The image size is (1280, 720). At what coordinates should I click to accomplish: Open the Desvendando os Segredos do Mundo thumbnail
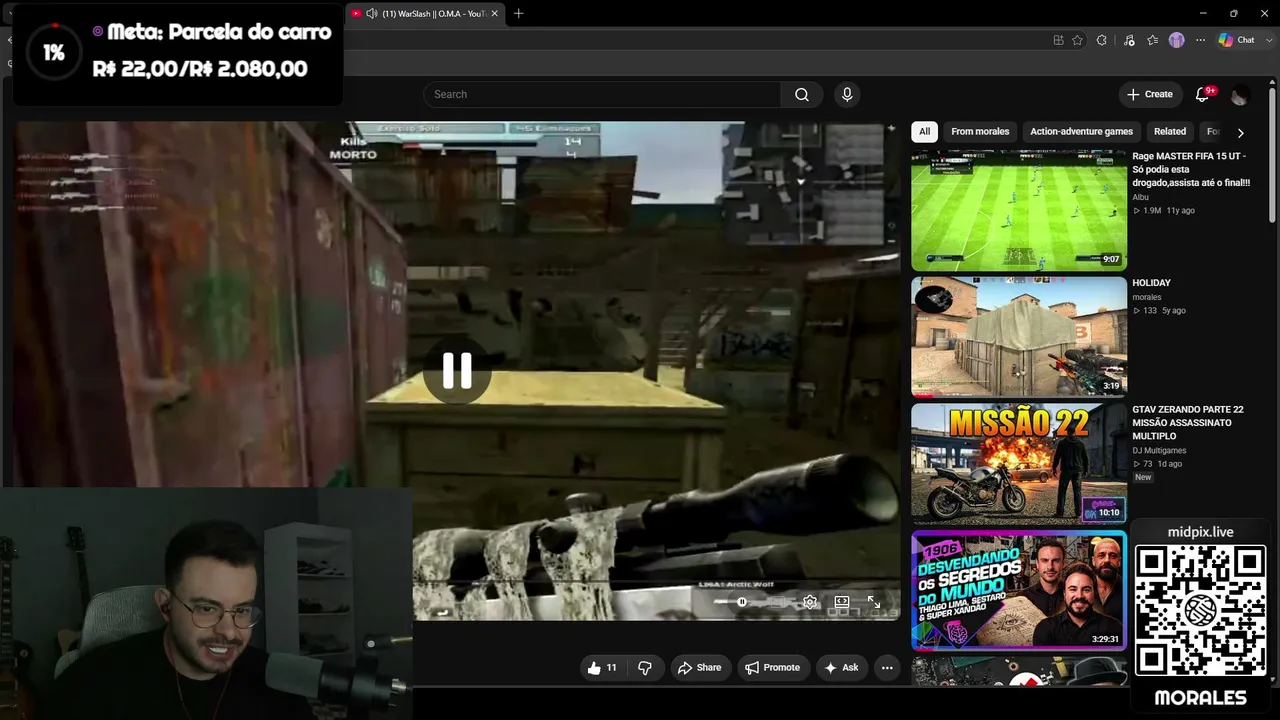click(x=1019, y=590)
